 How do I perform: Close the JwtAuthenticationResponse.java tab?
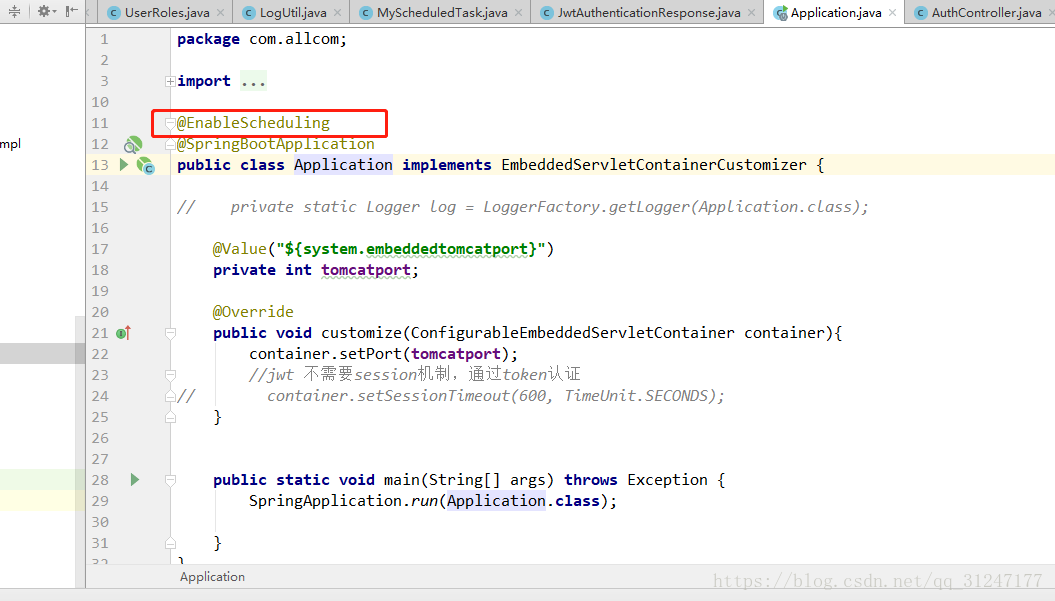[x=752, y=13]
